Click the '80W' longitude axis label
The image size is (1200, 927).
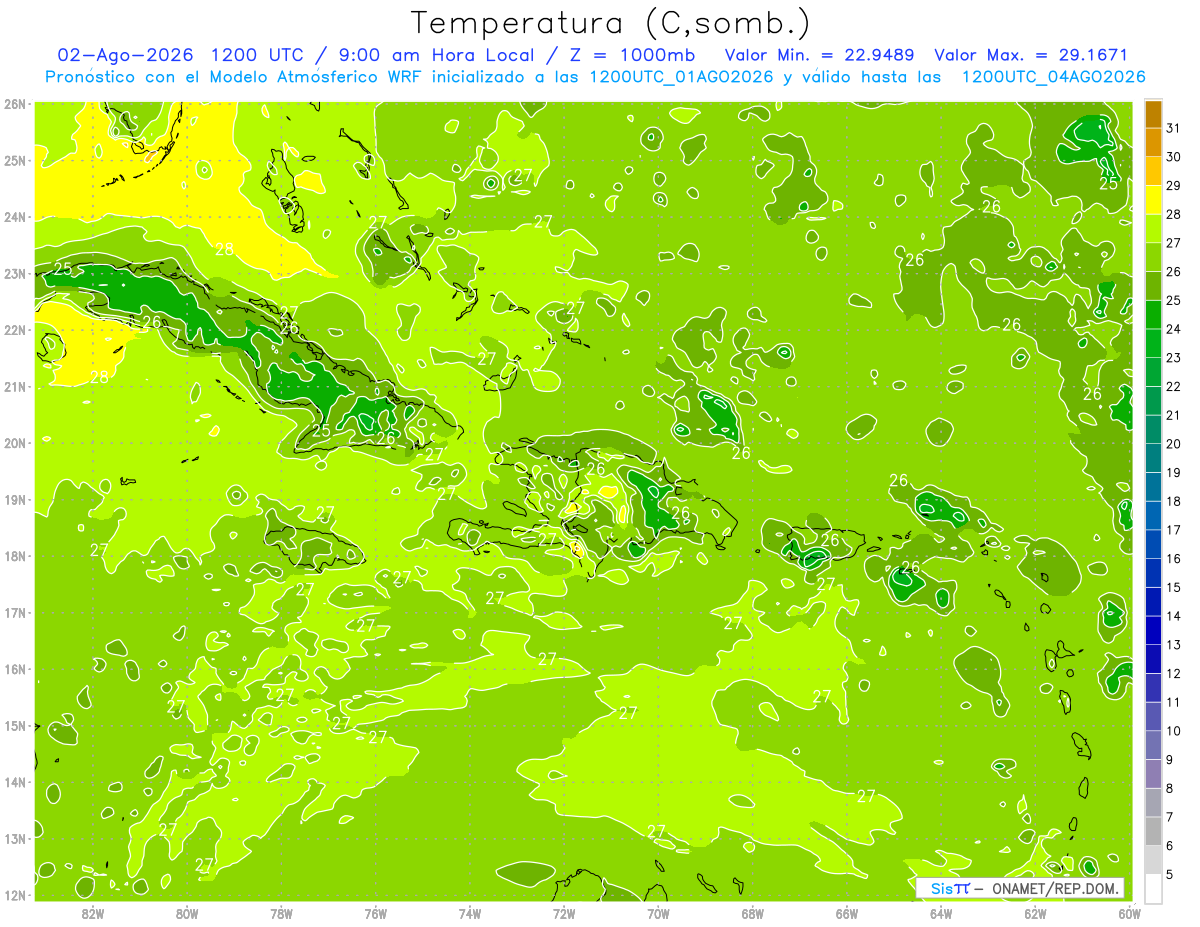(x=187, y=913)
